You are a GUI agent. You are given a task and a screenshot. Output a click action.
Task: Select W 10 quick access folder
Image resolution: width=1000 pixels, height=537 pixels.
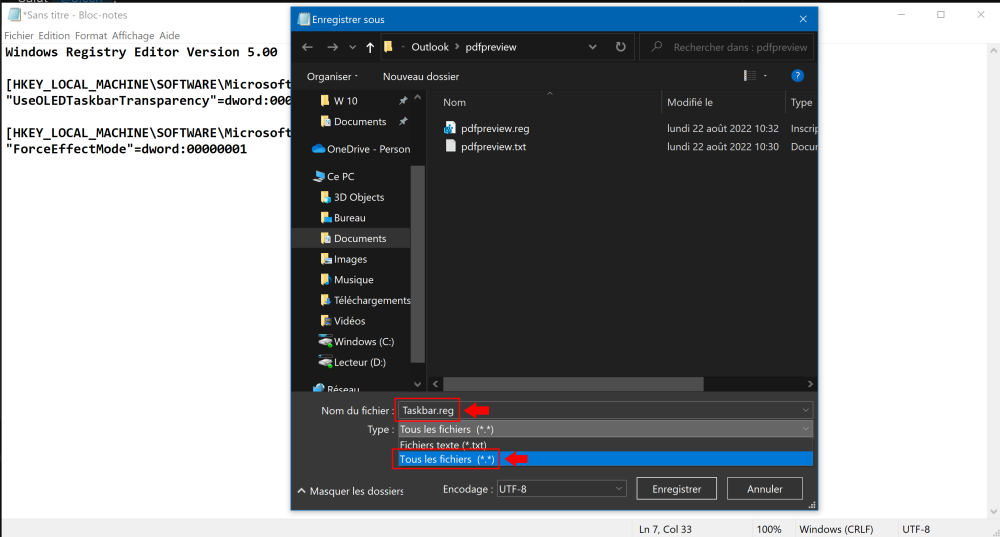click(346, 101)
